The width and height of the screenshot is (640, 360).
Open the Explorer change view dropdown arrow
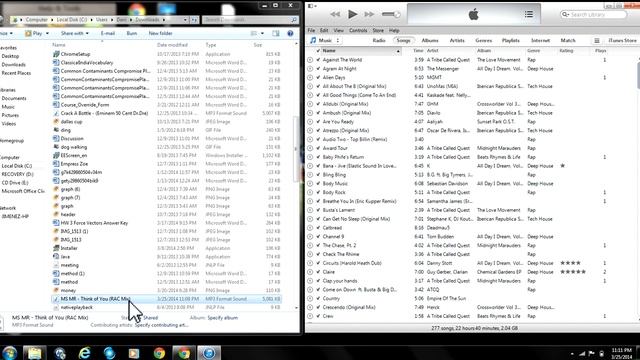tap(262, 33)
